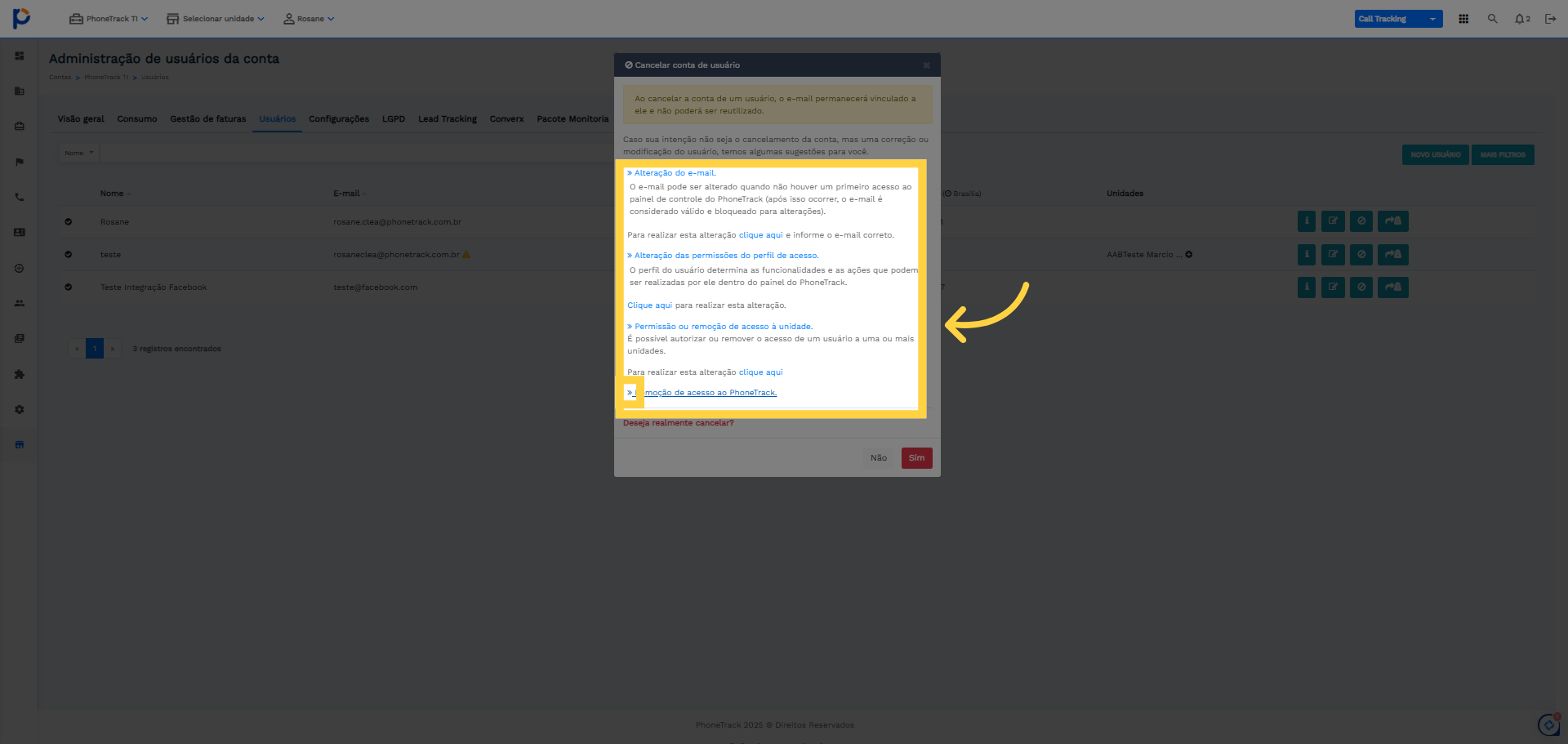Open the puzzle piece integrations icon
Screen dimensions: 1568x744
click(x=20, y=374)
